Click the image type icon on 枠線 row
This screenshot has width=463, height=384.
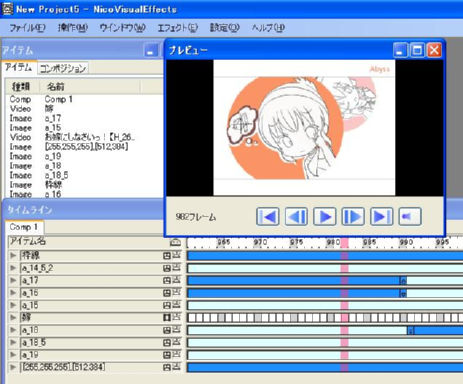pyautogui.click(x=167, y=256)
